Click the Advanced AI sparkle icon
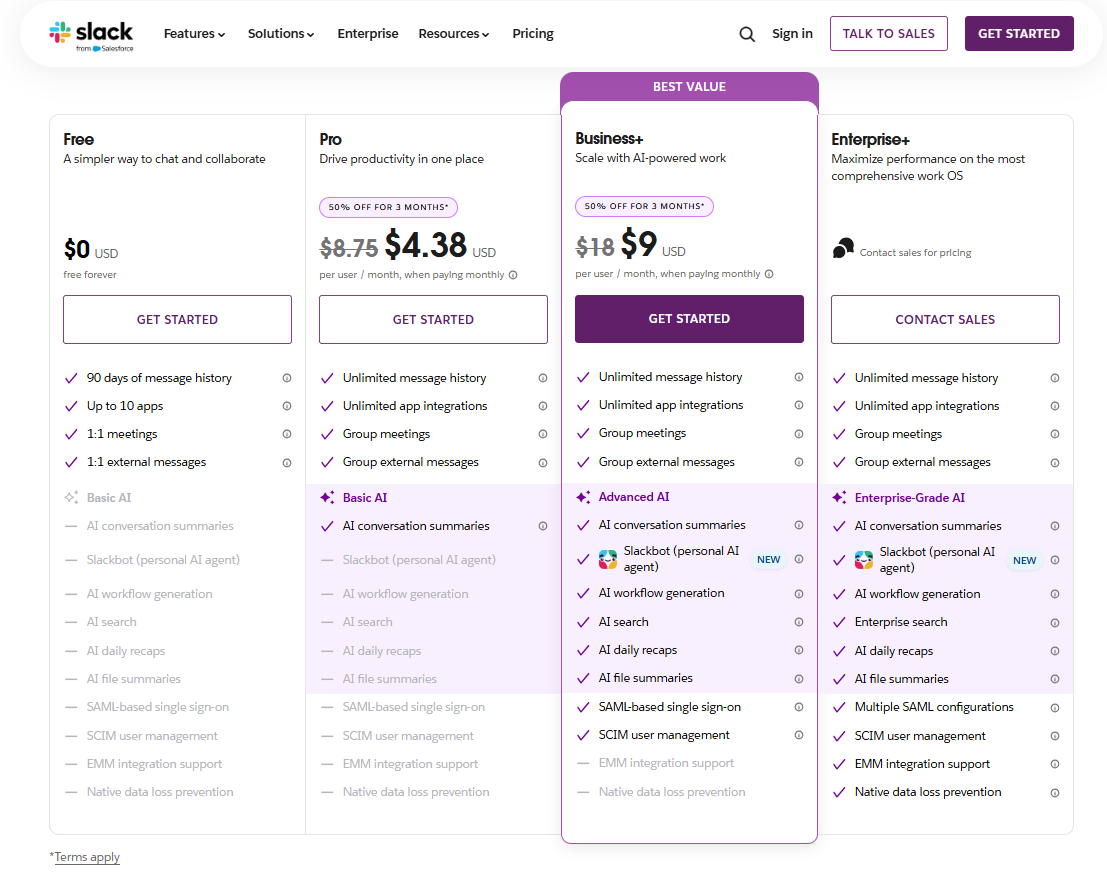 [x=583, y=497]
